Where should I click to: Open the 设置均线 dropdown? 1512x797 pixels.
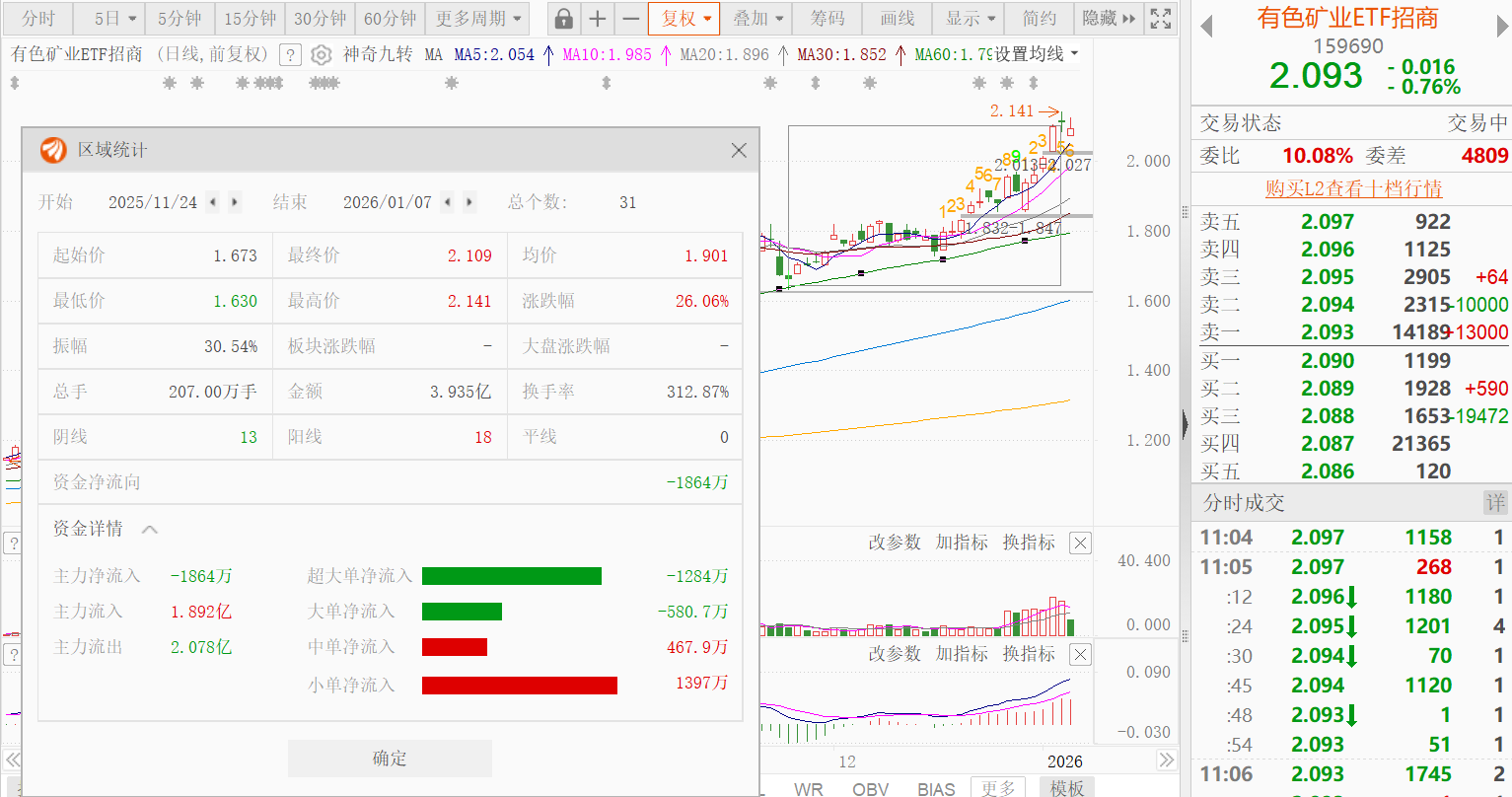[1036, 54]
